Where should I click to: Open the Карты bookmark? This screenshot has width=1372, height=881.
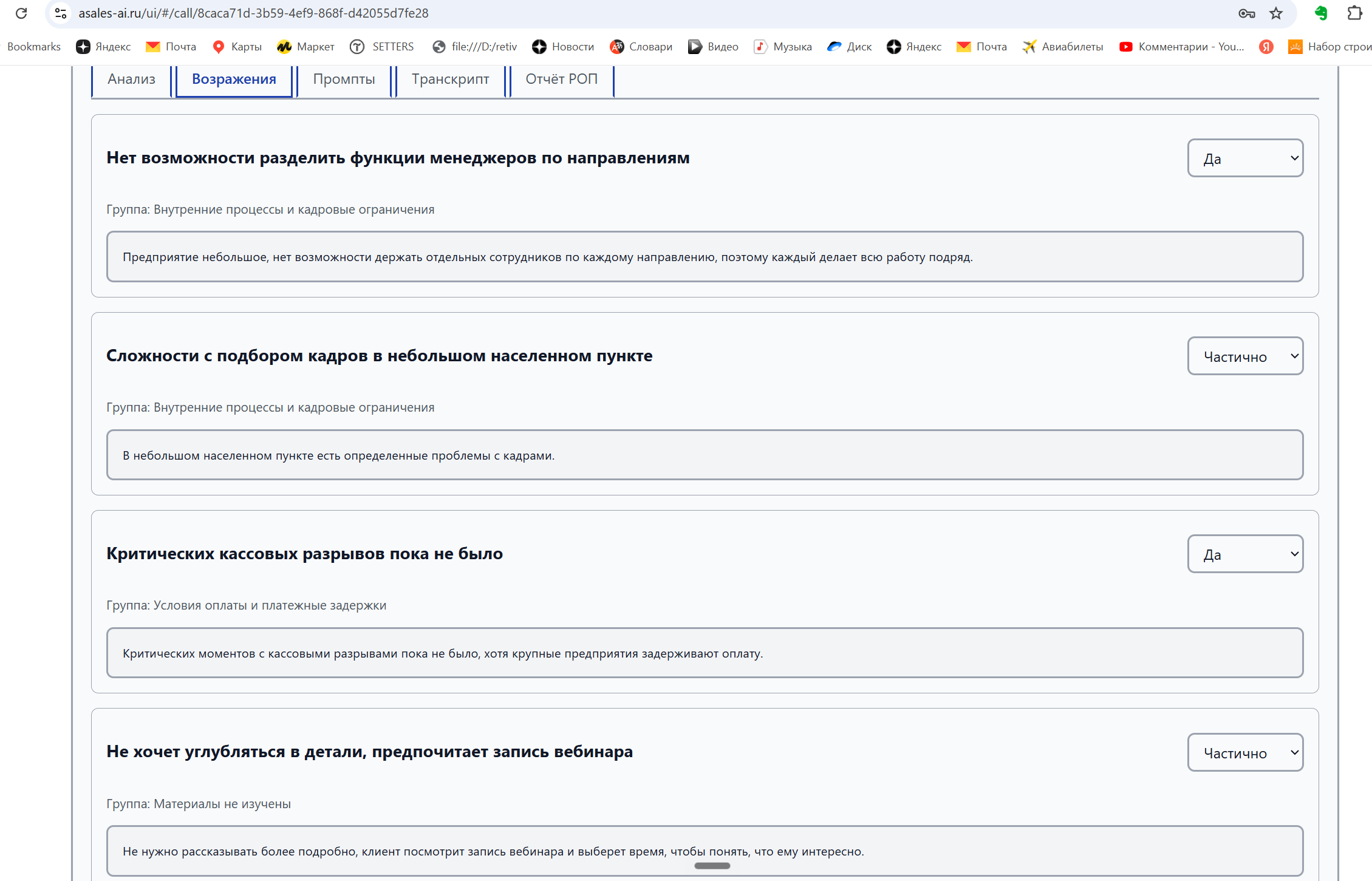(x=237, y=47)
